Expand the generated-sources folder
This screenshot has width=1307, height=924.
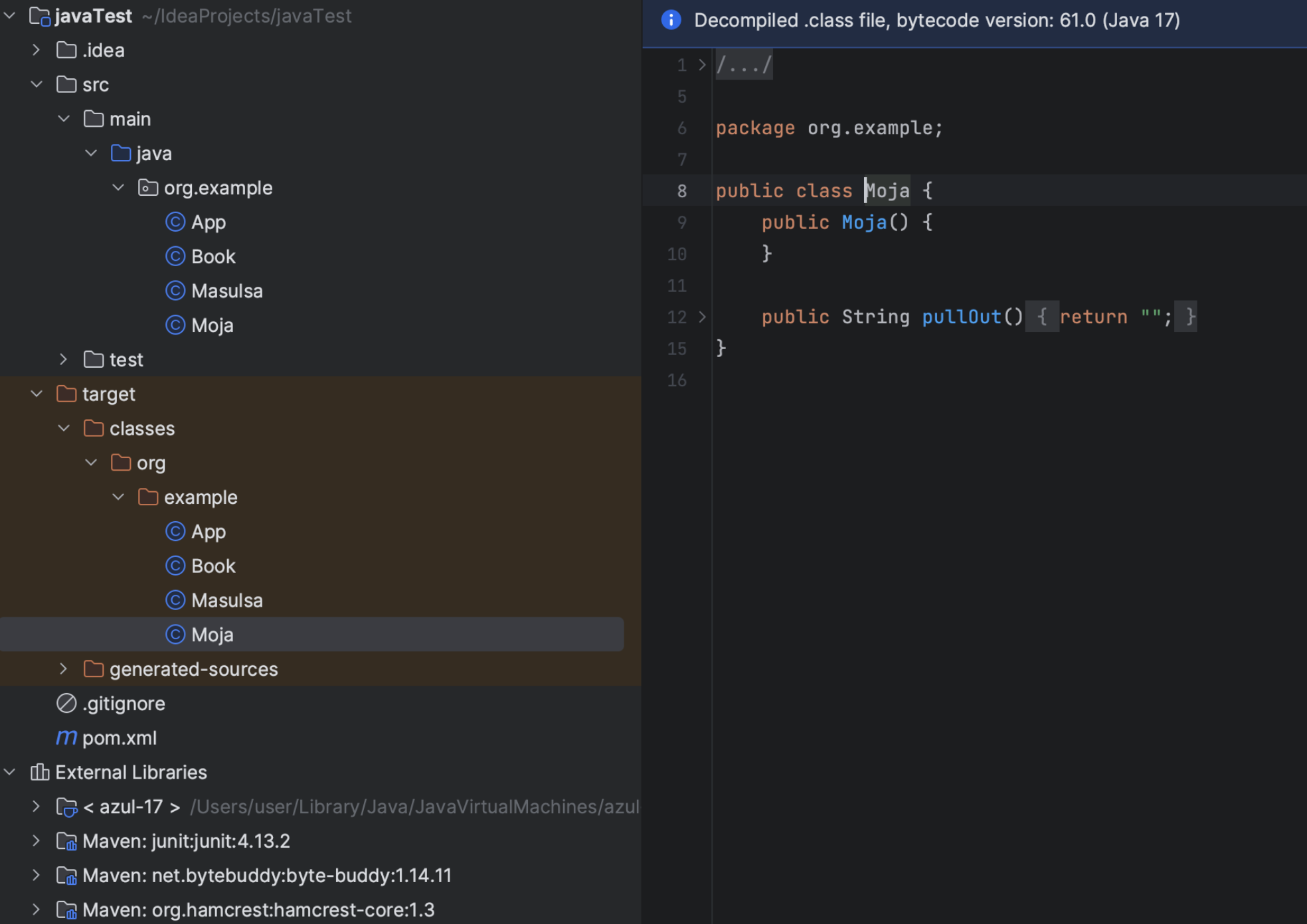point(64,669)
